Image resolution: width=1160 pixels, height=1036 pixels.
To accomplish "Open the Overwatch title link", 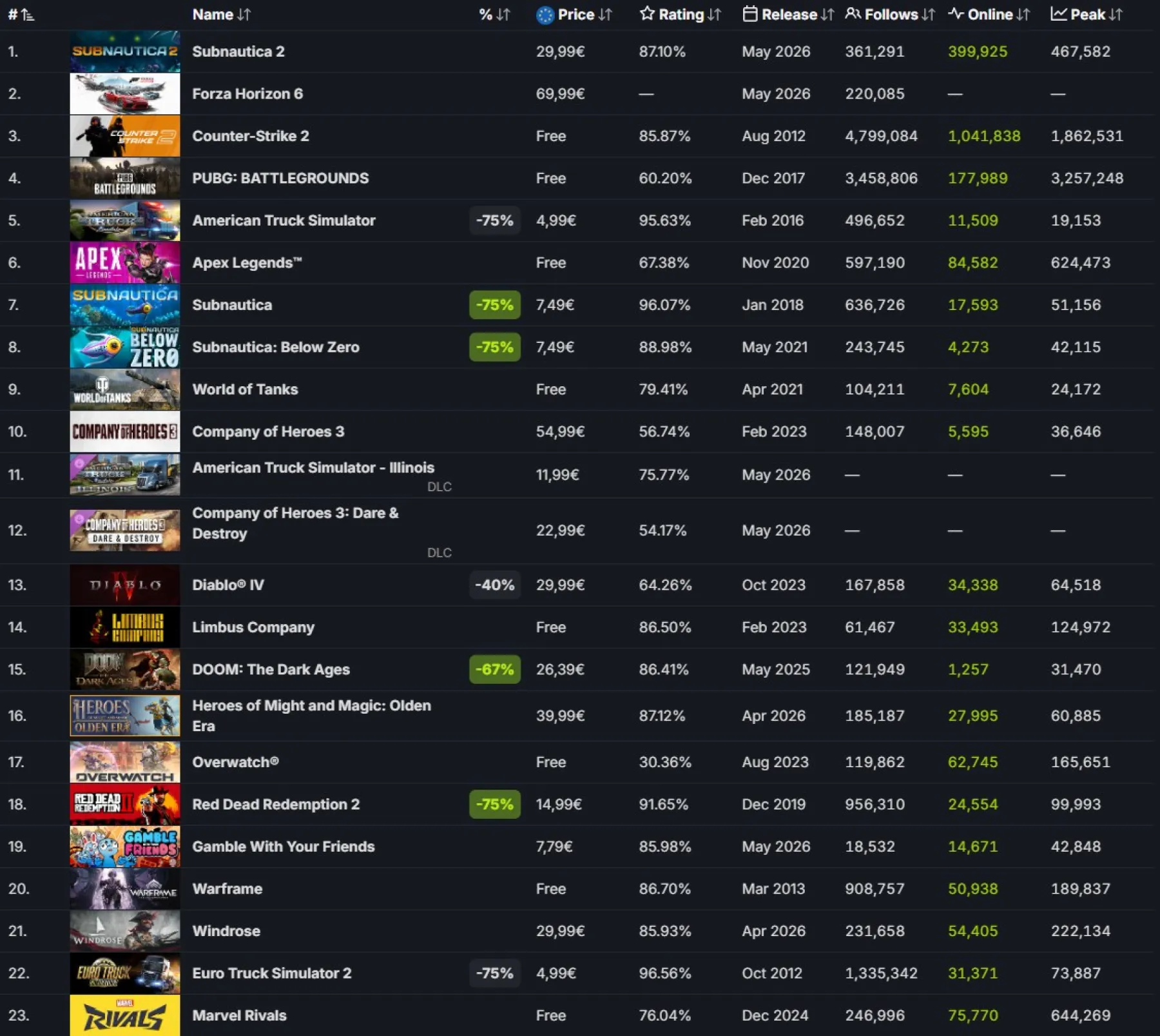I will [235, 762].
